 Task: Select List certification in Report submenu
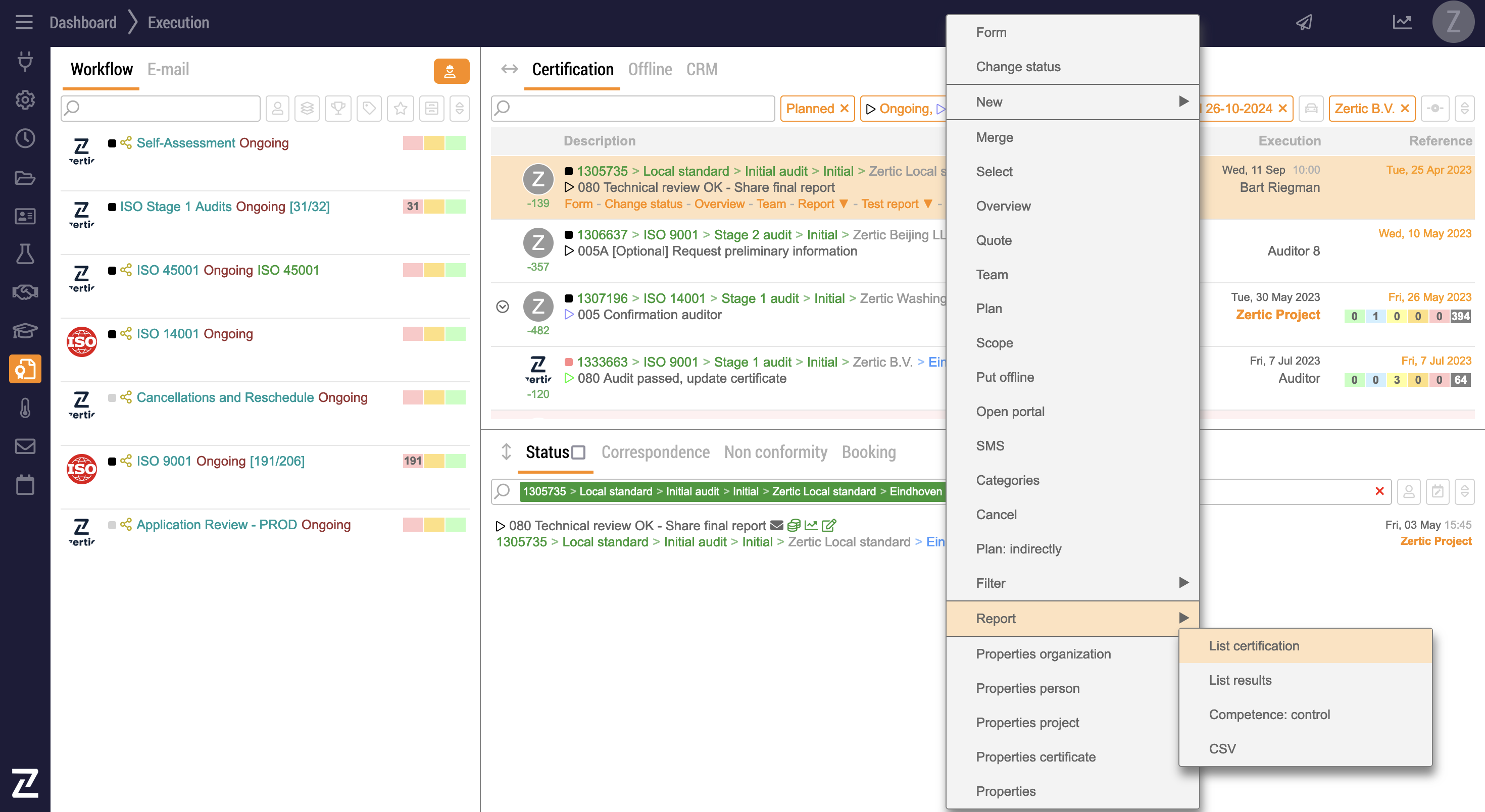pyautogui.click(x=1254, y=645)
